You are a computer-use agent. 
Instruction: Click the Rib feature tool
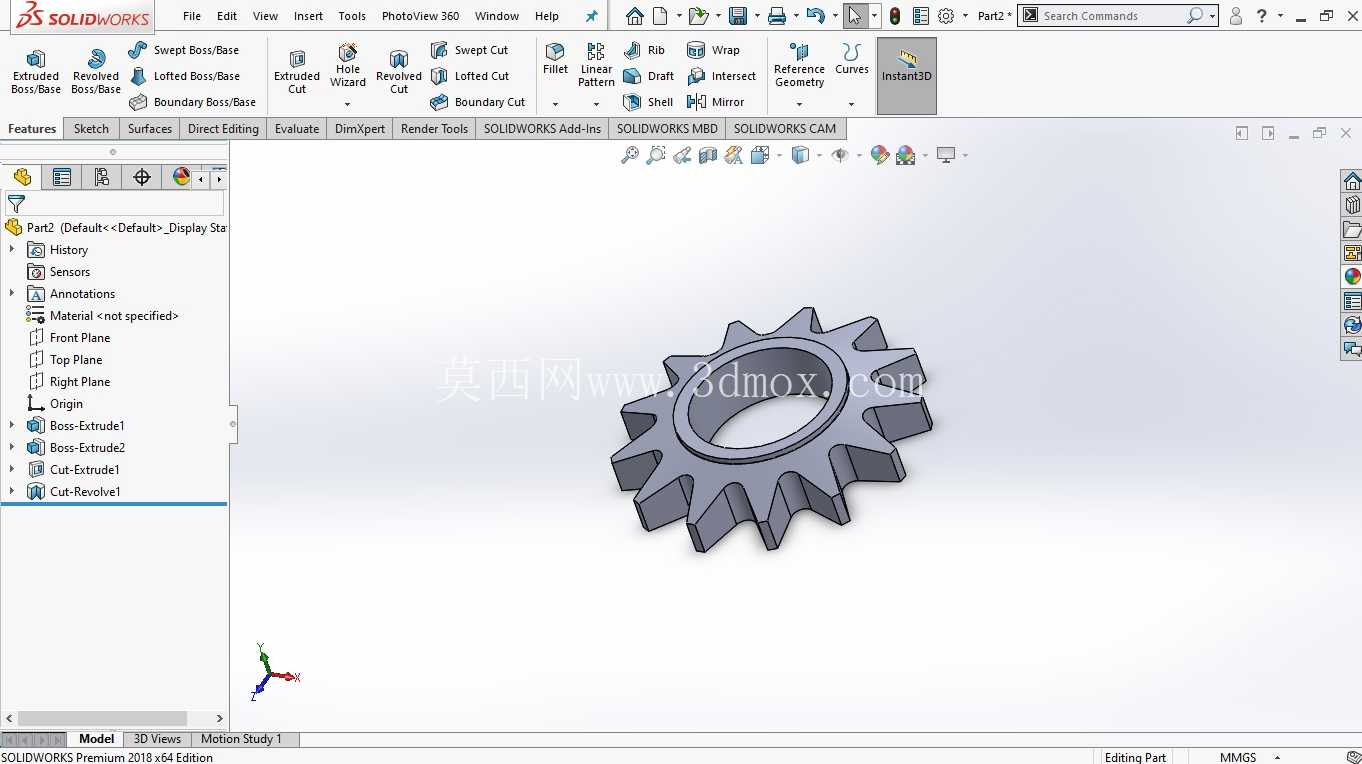(x=644, y=50)
